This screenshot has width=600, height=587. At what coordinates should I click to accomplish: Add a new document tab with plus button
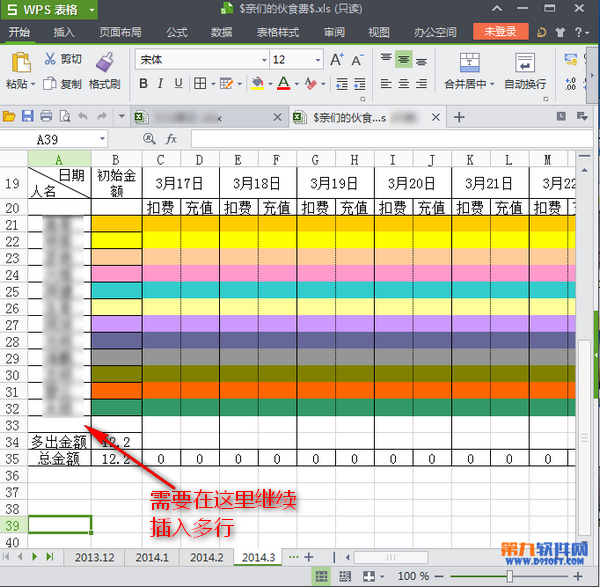460,117
